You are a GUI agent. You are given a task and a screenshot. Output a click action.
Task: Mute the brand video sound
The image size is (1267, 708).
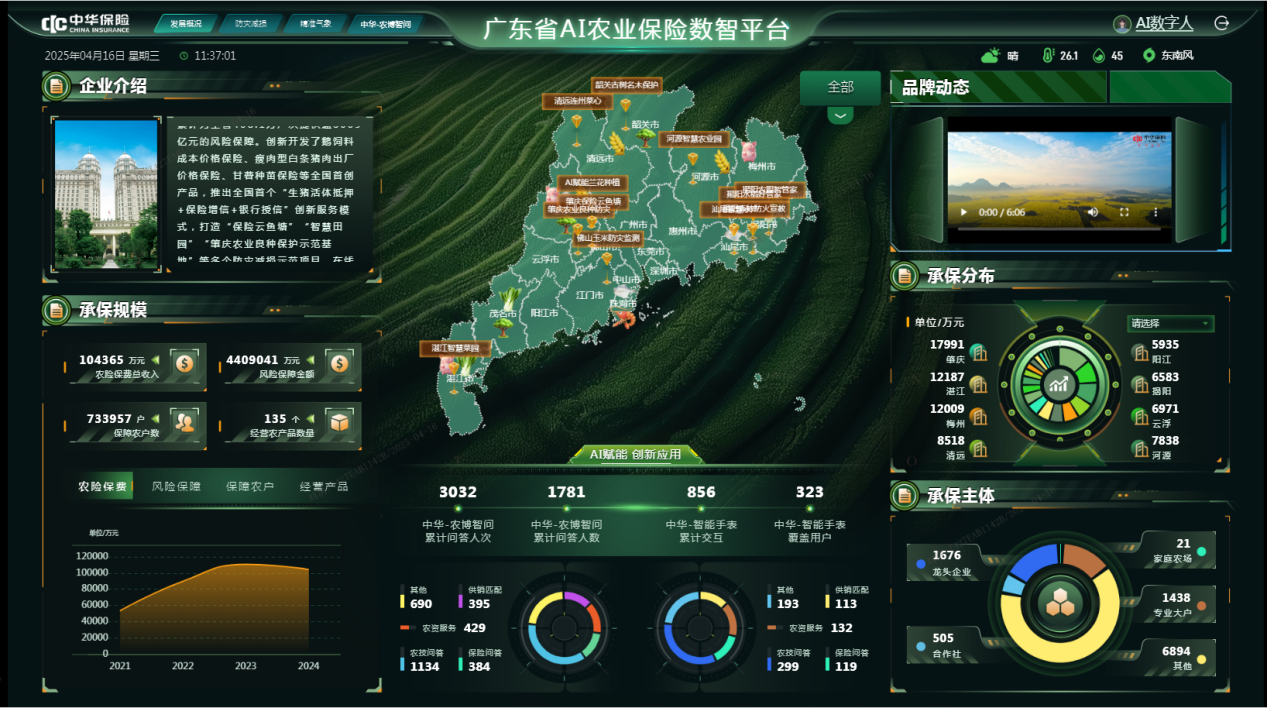1093,212
